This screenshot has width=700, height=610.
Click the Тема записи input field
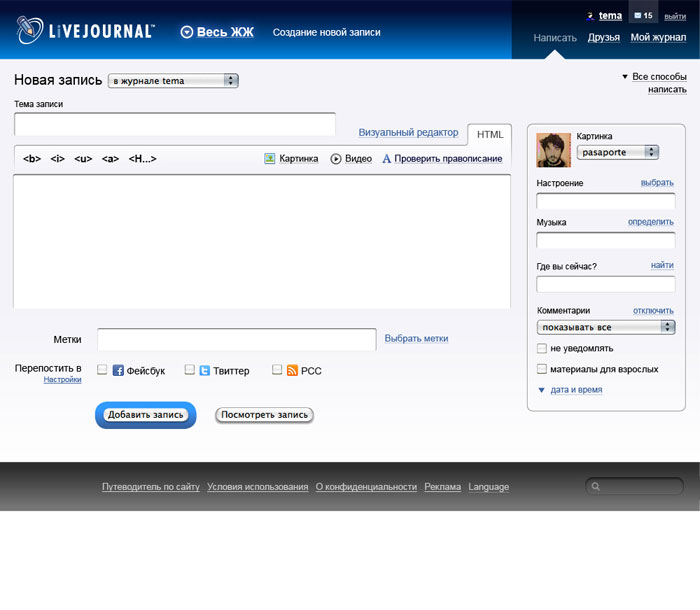(175, 123)
